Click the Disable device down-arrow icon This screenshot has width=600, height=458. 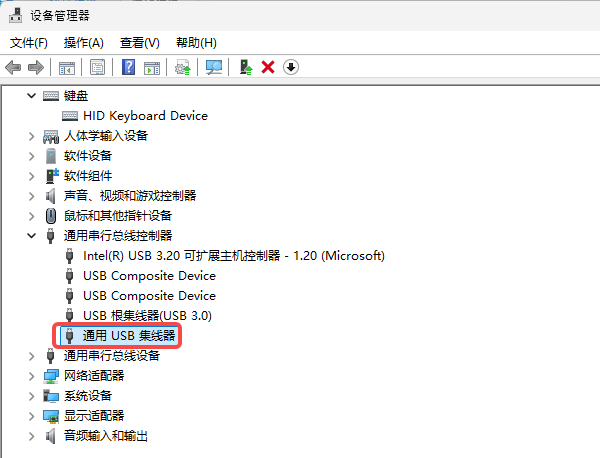(x=291, y=67)
